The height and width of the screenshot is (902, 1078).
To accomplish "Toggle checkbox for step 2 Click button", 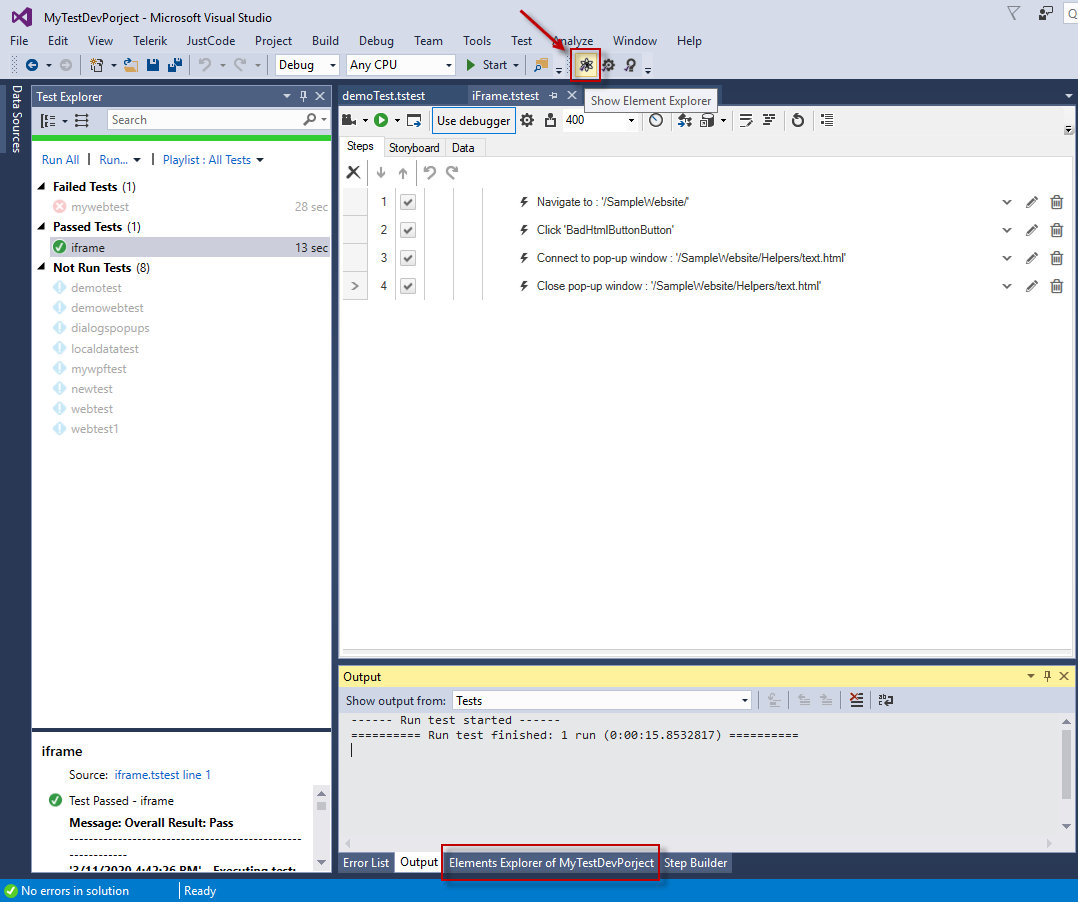I will (x=408, y=230).
